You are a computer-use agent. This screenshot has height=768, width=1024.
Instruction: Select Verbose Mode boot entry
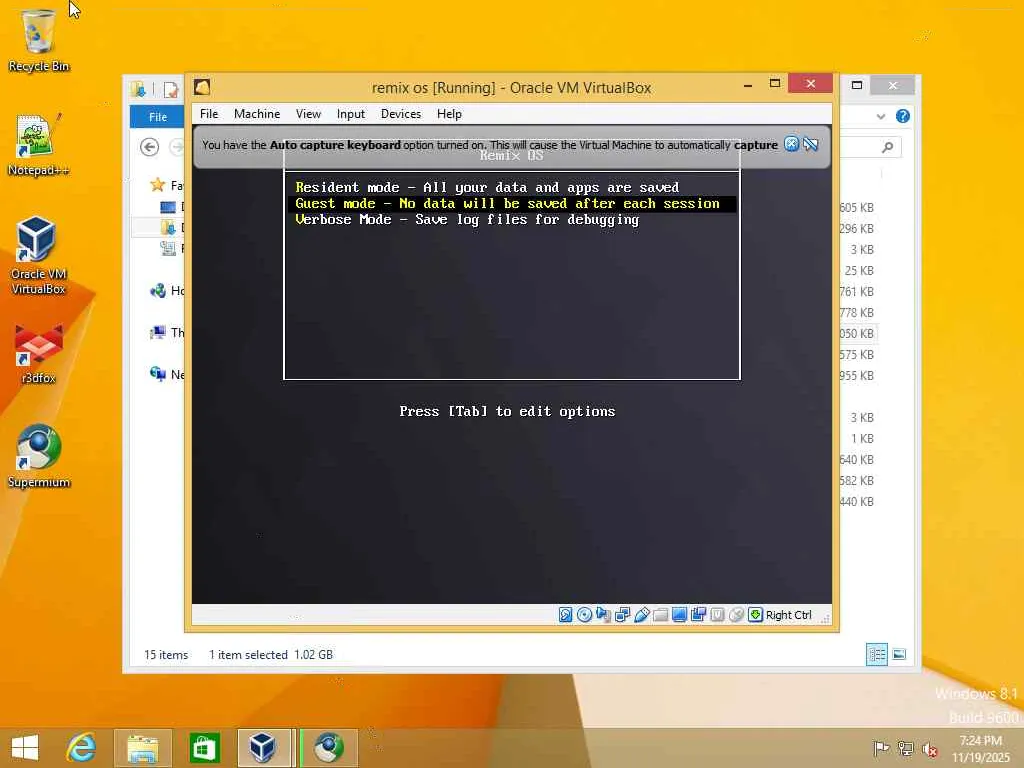click(x=512, y=219)
